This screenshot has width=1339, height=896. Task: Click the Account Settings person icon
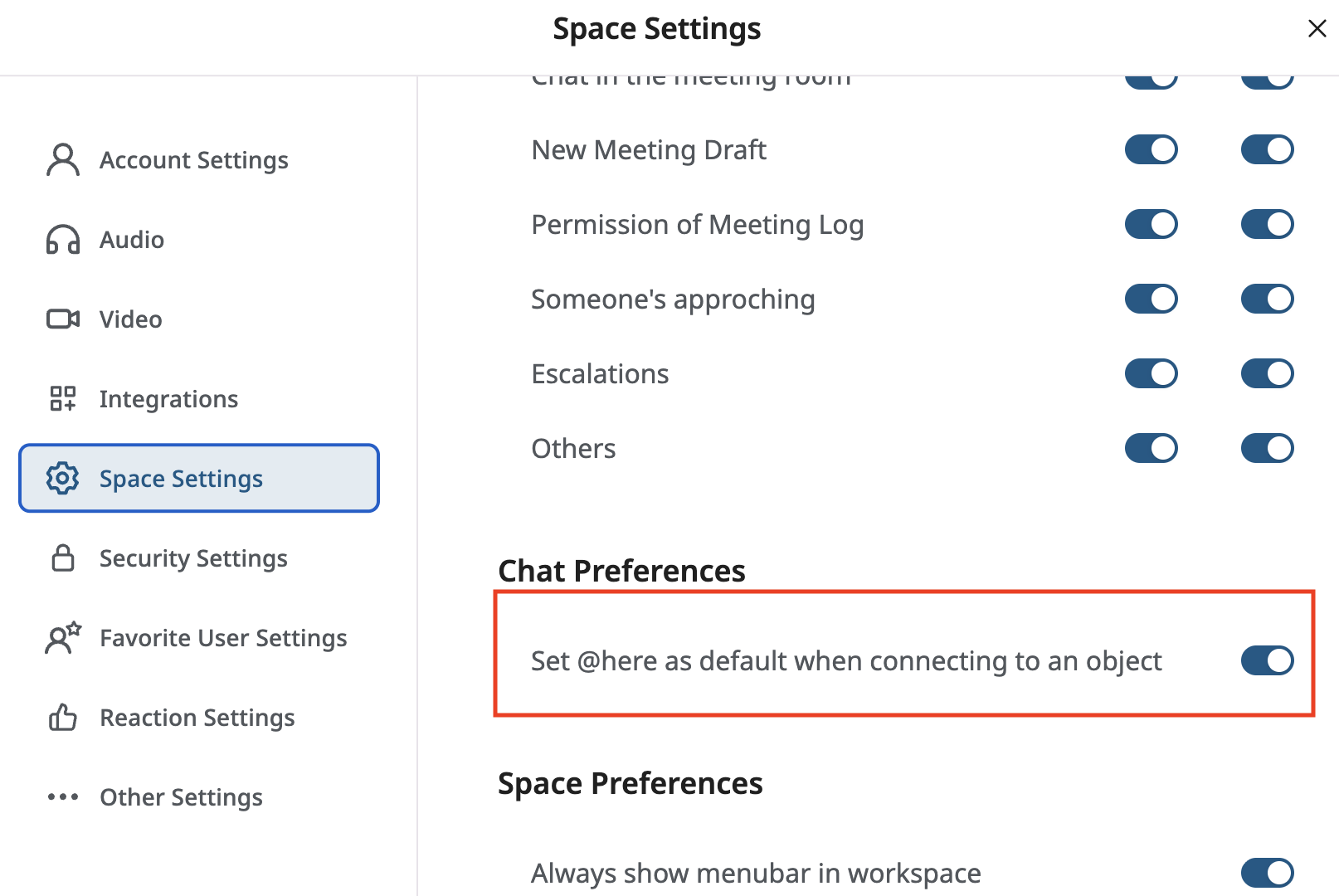coord(63,160)
